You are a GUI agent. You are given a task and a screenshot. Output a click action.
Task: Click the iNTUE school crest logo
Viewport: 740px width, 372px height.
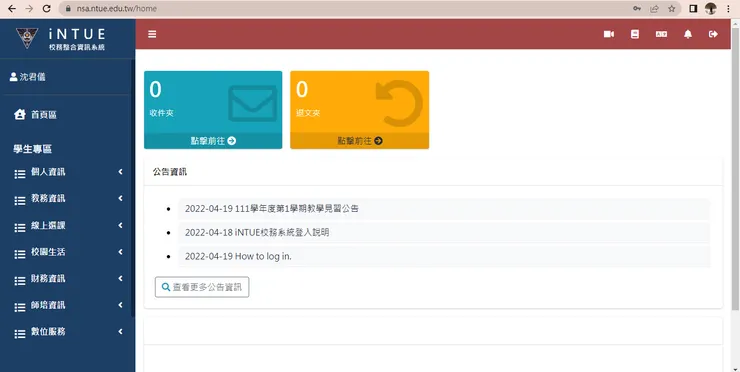coord(27,38)
